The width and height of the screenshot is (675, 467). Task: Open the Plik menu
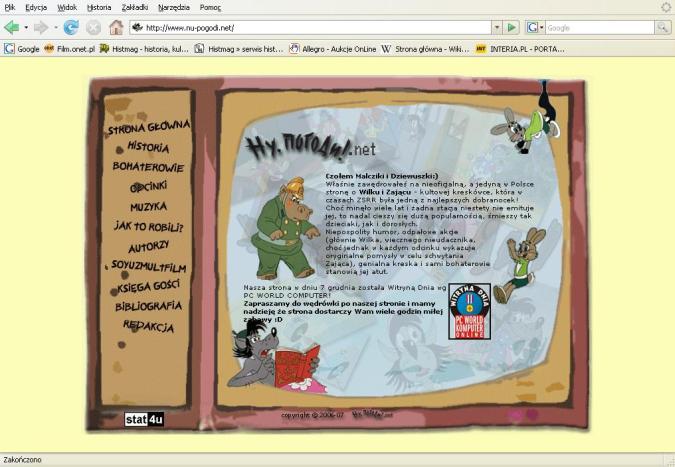coord(9,7)
